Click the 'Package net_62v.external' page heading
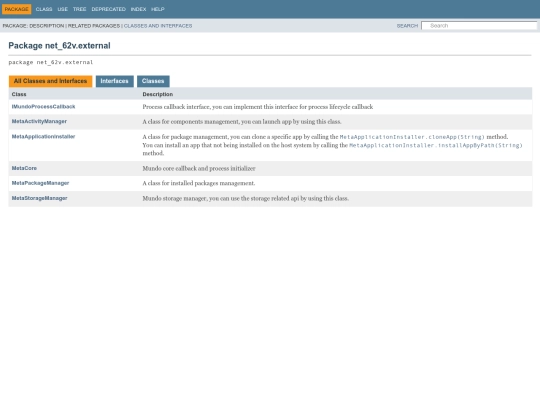 point(60,46)
